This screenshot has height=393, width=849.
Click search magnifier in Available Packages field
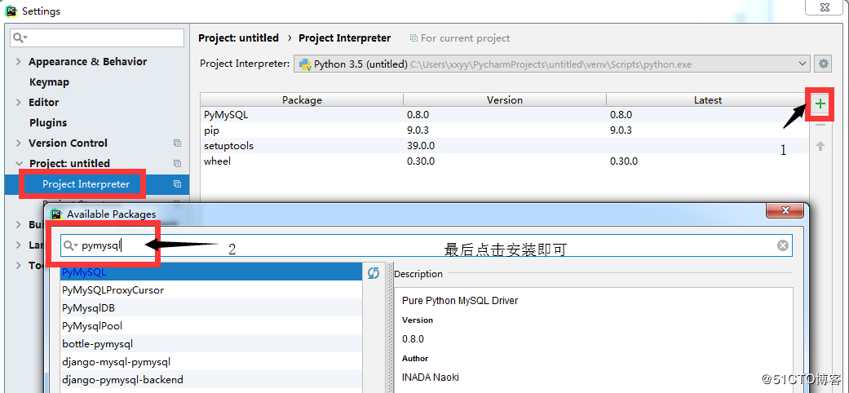pos(70,246)
